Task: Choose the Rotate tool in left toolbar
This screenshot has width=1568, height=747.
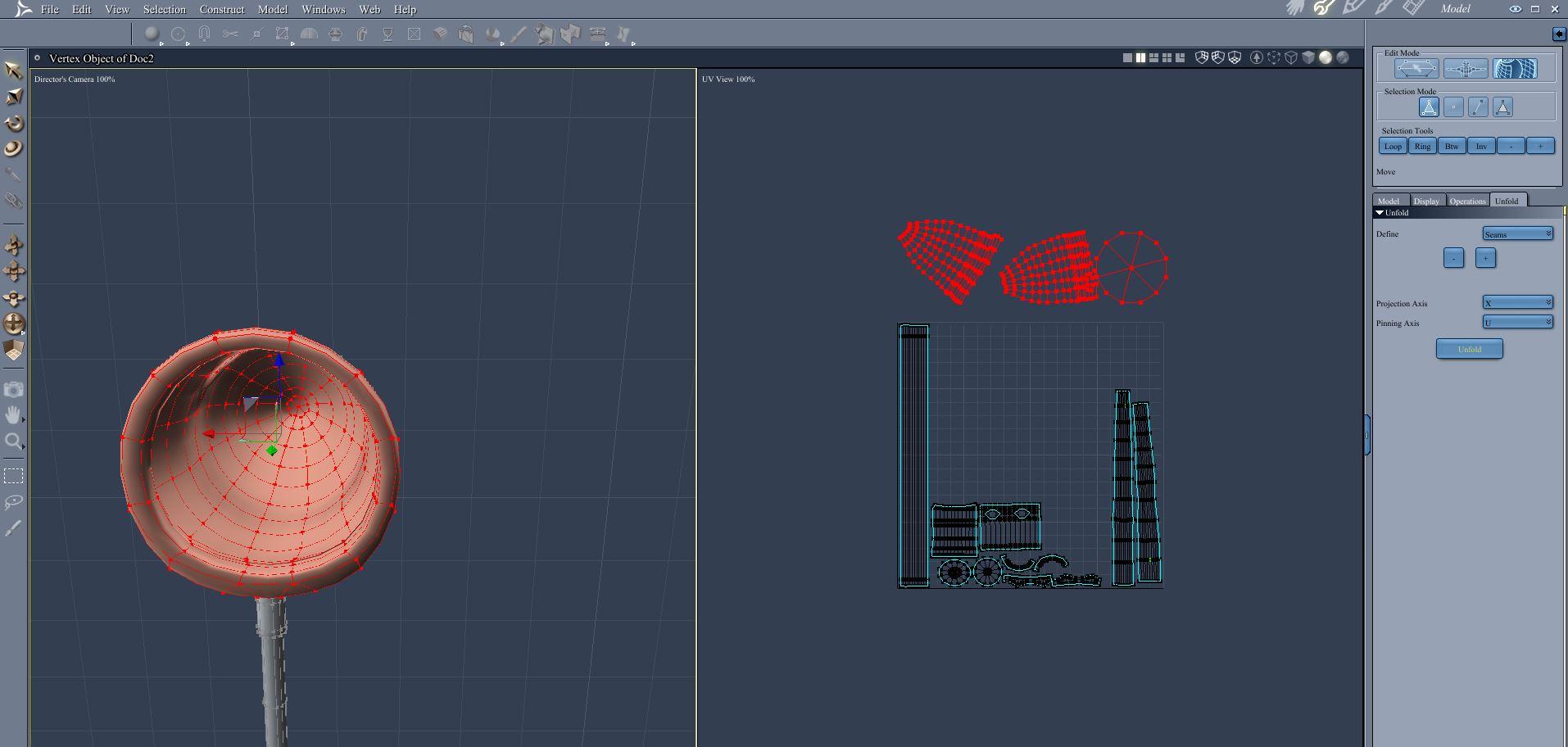Action: 14,123
